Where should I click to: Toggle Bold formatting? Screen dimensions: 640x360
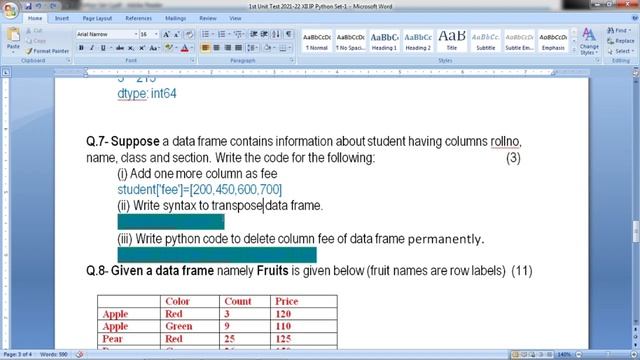(81, 48)
